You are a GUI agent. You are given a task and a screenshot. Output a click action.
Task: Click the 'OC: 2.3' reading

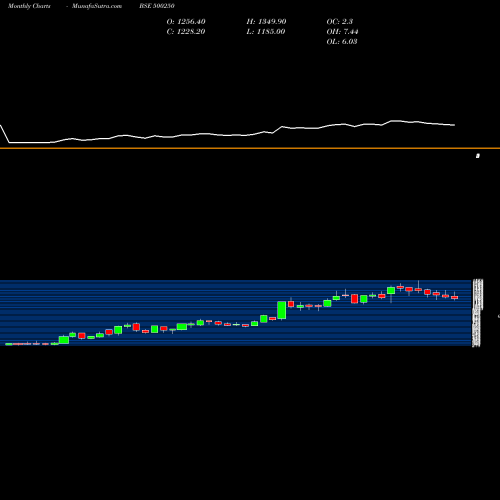coord(340,22)
